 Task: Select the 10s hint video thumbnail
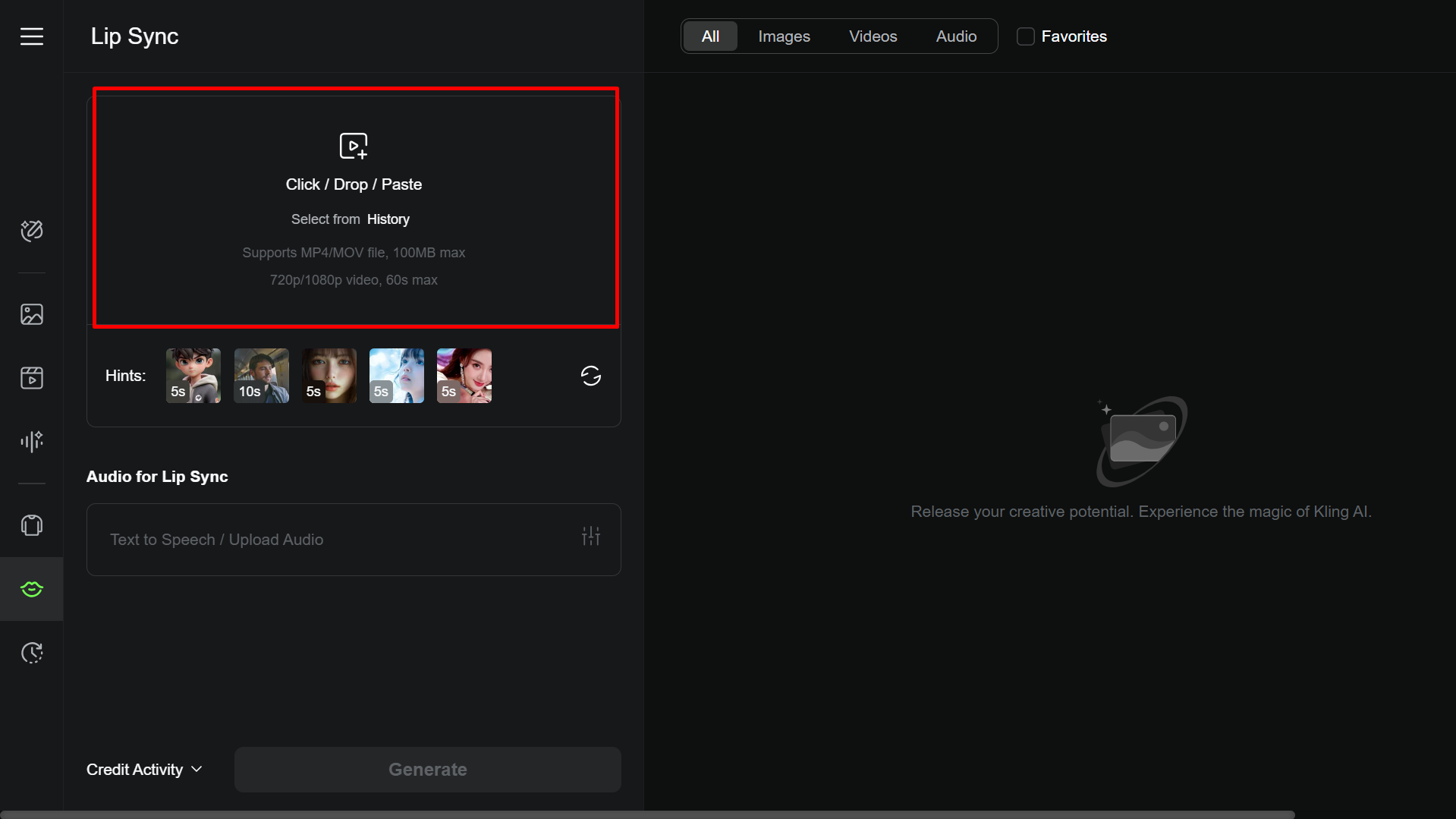tap(260, 376)
